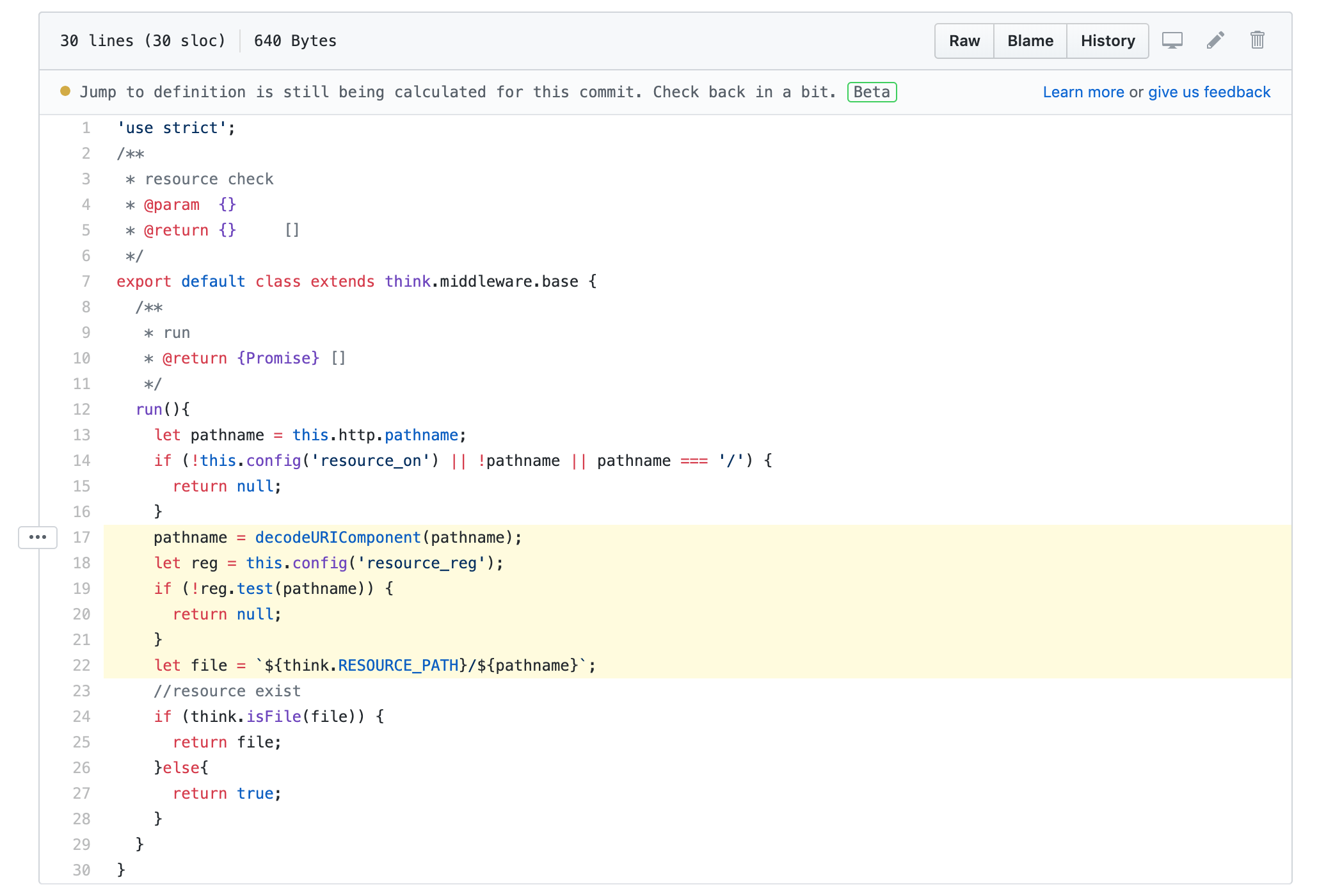This screenshot has width=1326, height=896.
Task: Click the Beta badge
Action: (872, 92)
